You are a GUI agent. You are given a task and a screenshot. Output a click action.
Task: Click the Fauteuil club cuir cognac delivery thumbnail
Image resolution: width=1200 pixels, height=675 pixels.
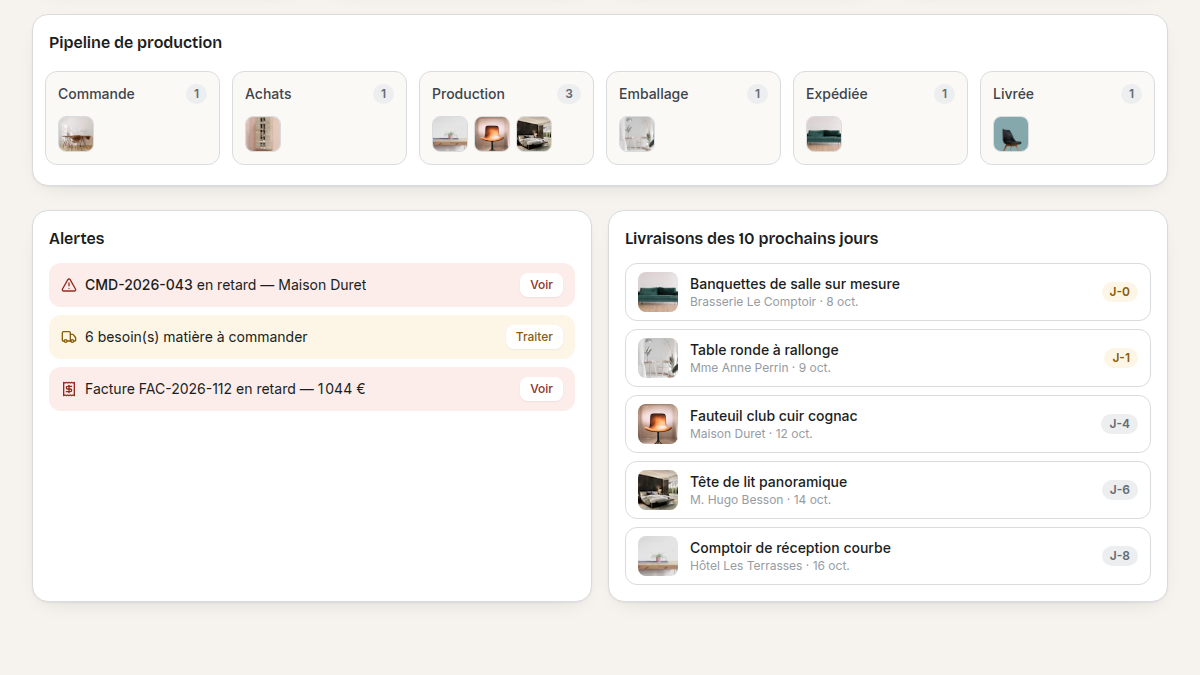[x=658, y=424]
